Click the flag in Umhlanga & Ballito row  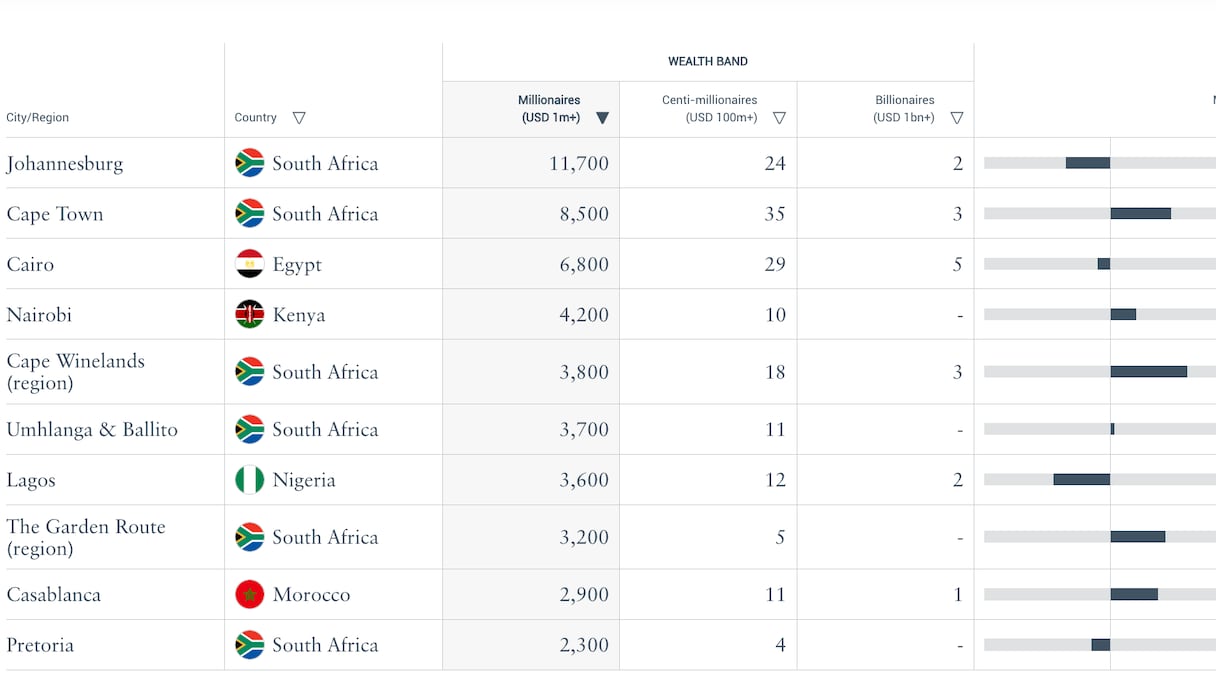click(249, 430)
